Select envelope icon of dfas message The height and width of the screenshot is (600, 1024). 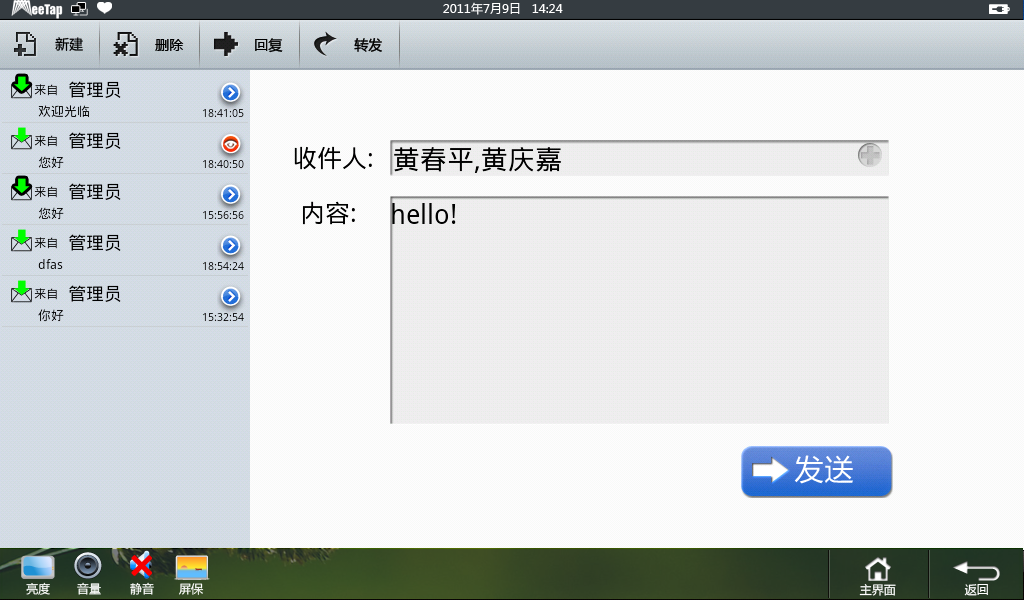click(x=22, y=240)
